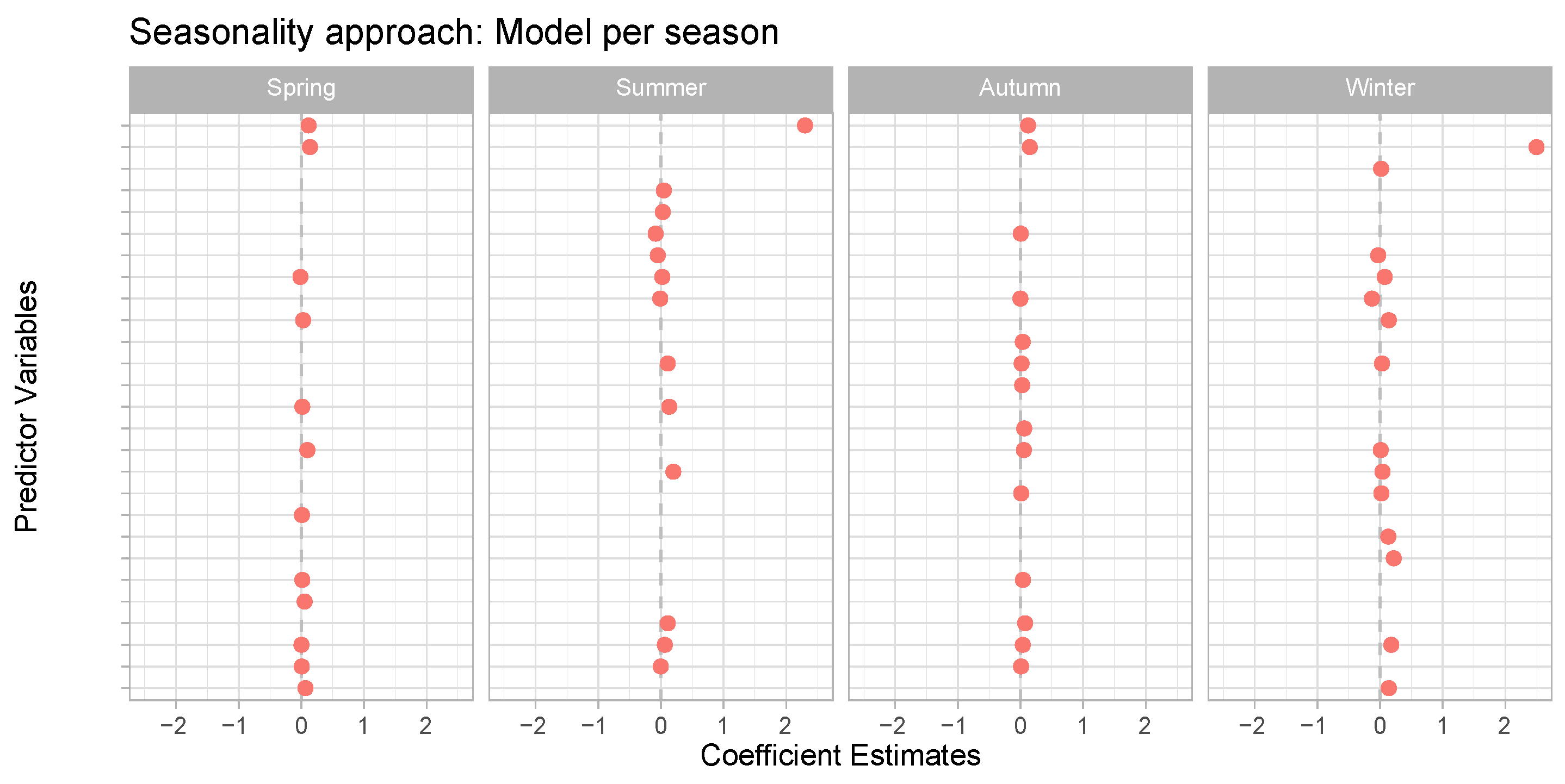Pick the topmost data point in Autumn

[1028, 126]
